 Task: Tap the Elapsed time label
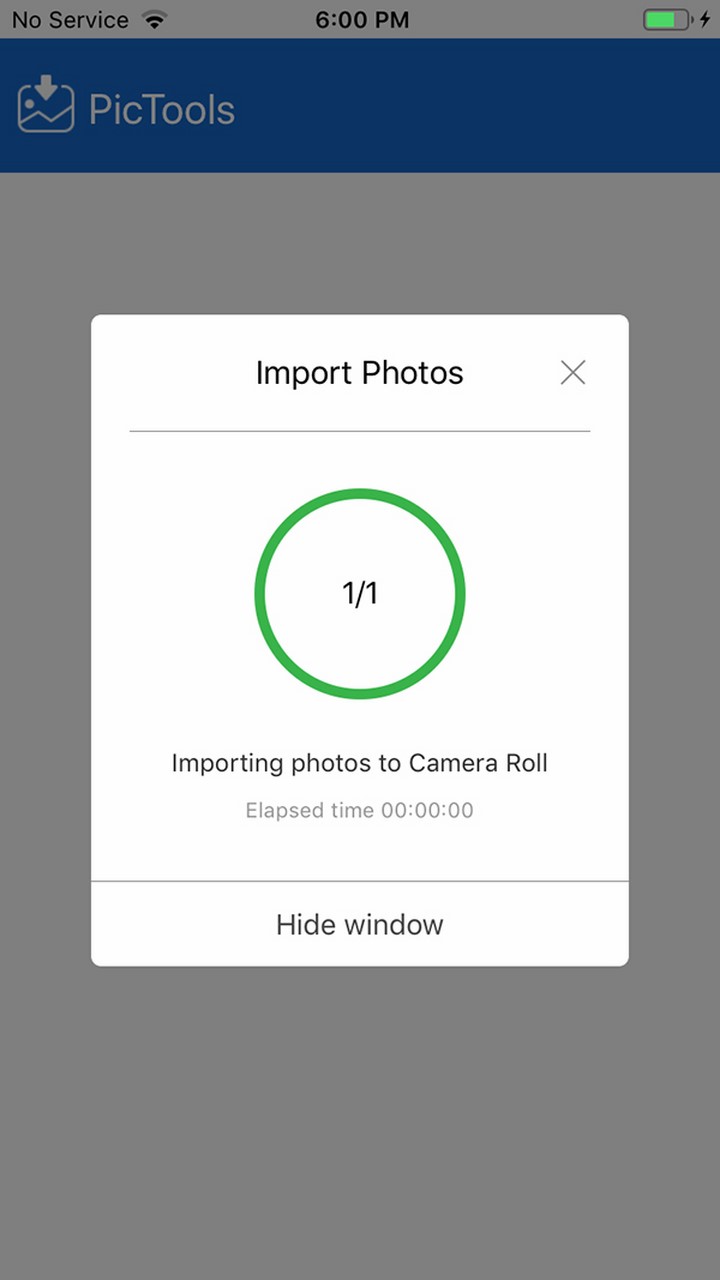pyautogui.click(x=360, y=810)
